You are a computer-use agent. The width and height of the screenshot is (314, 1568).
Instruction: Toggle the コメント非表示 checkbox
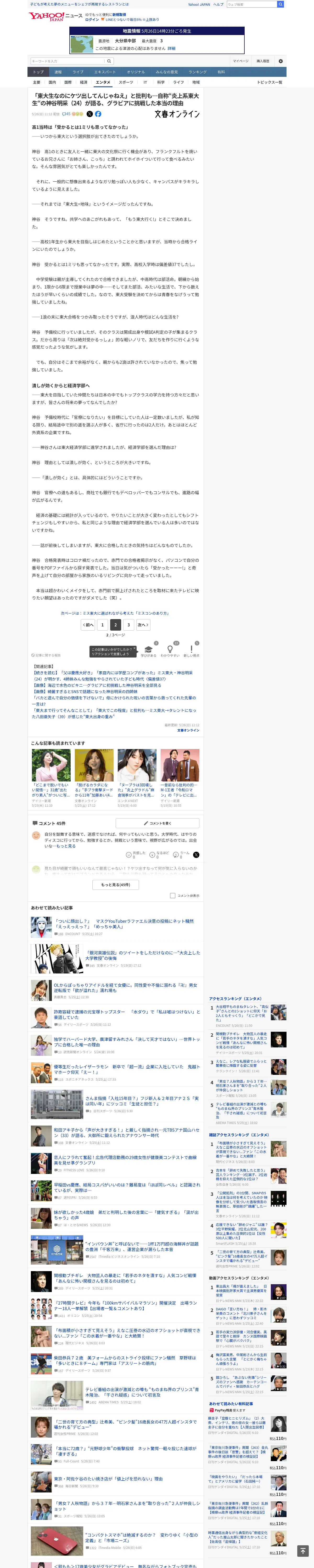(x=172, y=895)
